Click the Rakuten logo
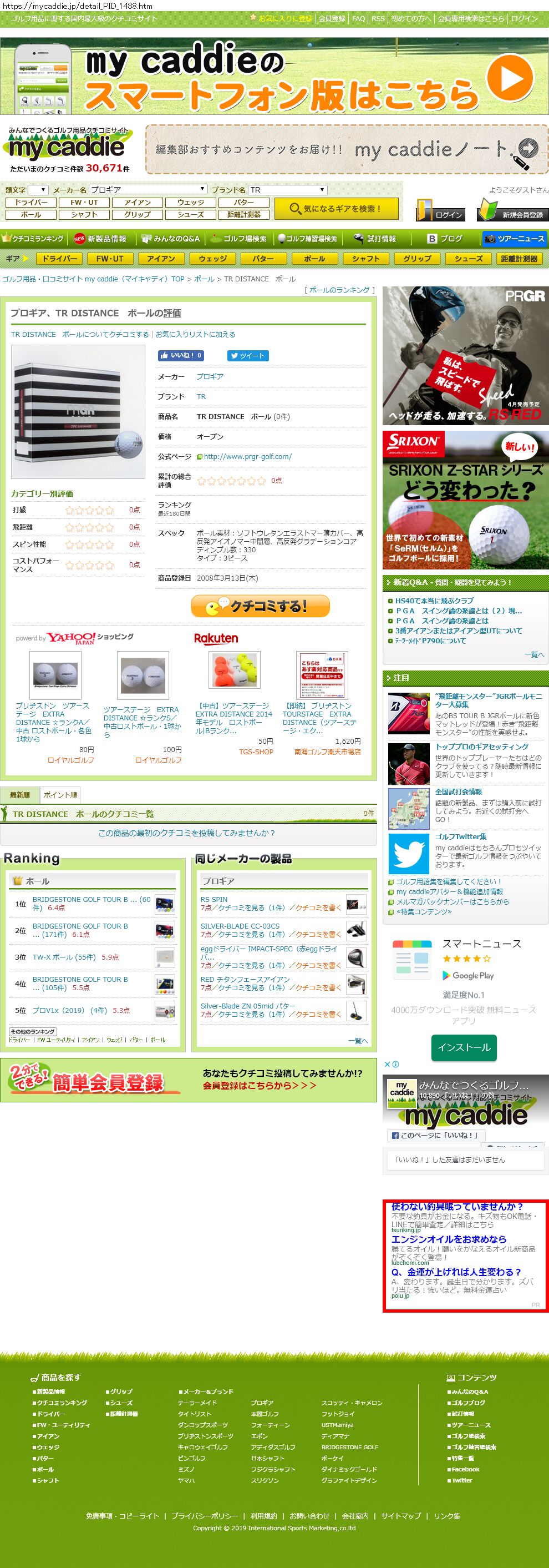This screenshot has width=549, height=1568. pos(216,638)
